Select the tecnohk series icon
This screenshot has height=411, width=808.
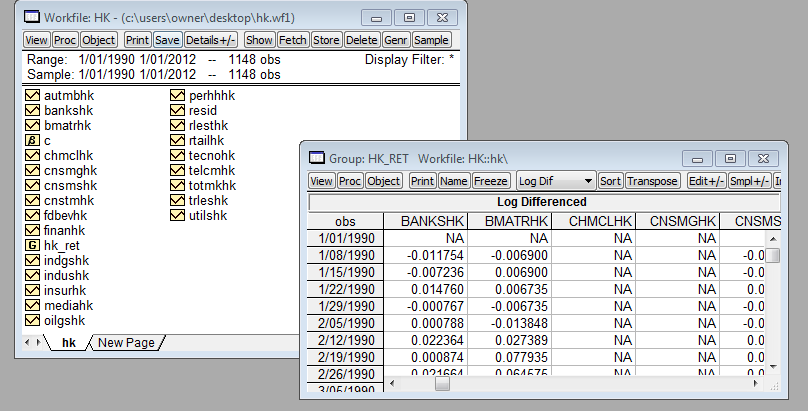point(177,156)
